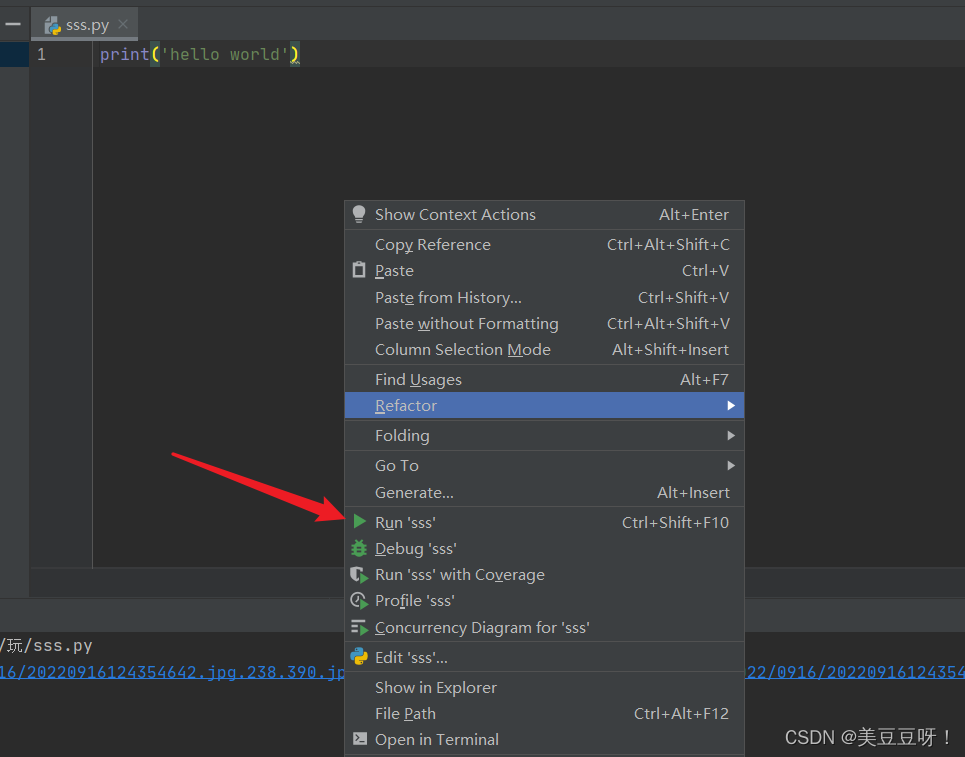Choose Find Usages in the menu

[x=545, y=380]
